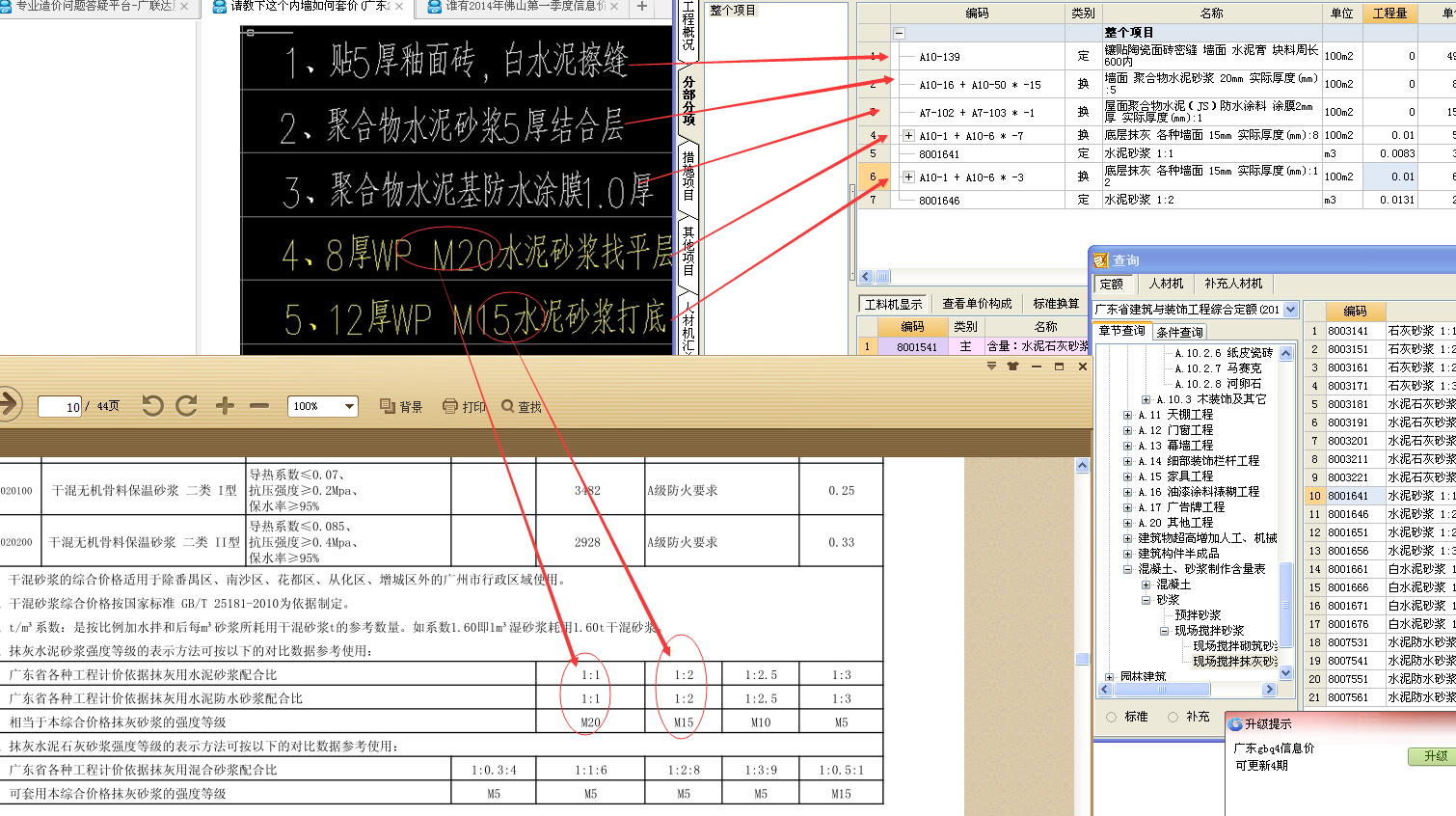Expand row 6 A10-1 + A10-6 * -3
The image size is (1456, 816).
click(907, 177)
